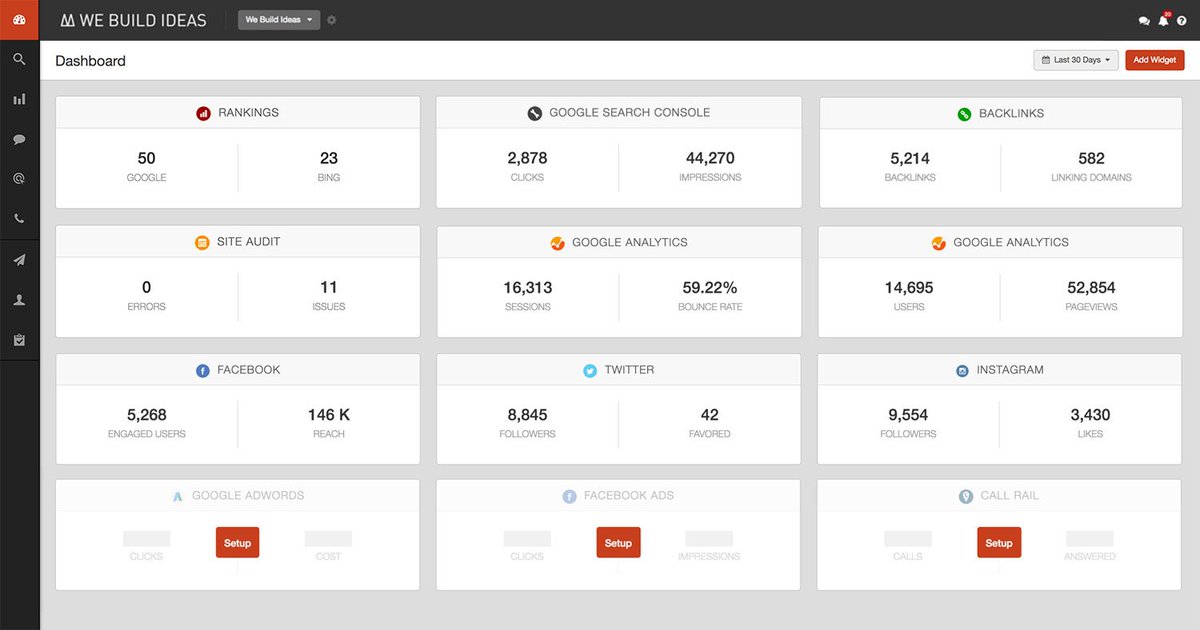Click the paper plane sidebar icon

click(x=19, y=260)
